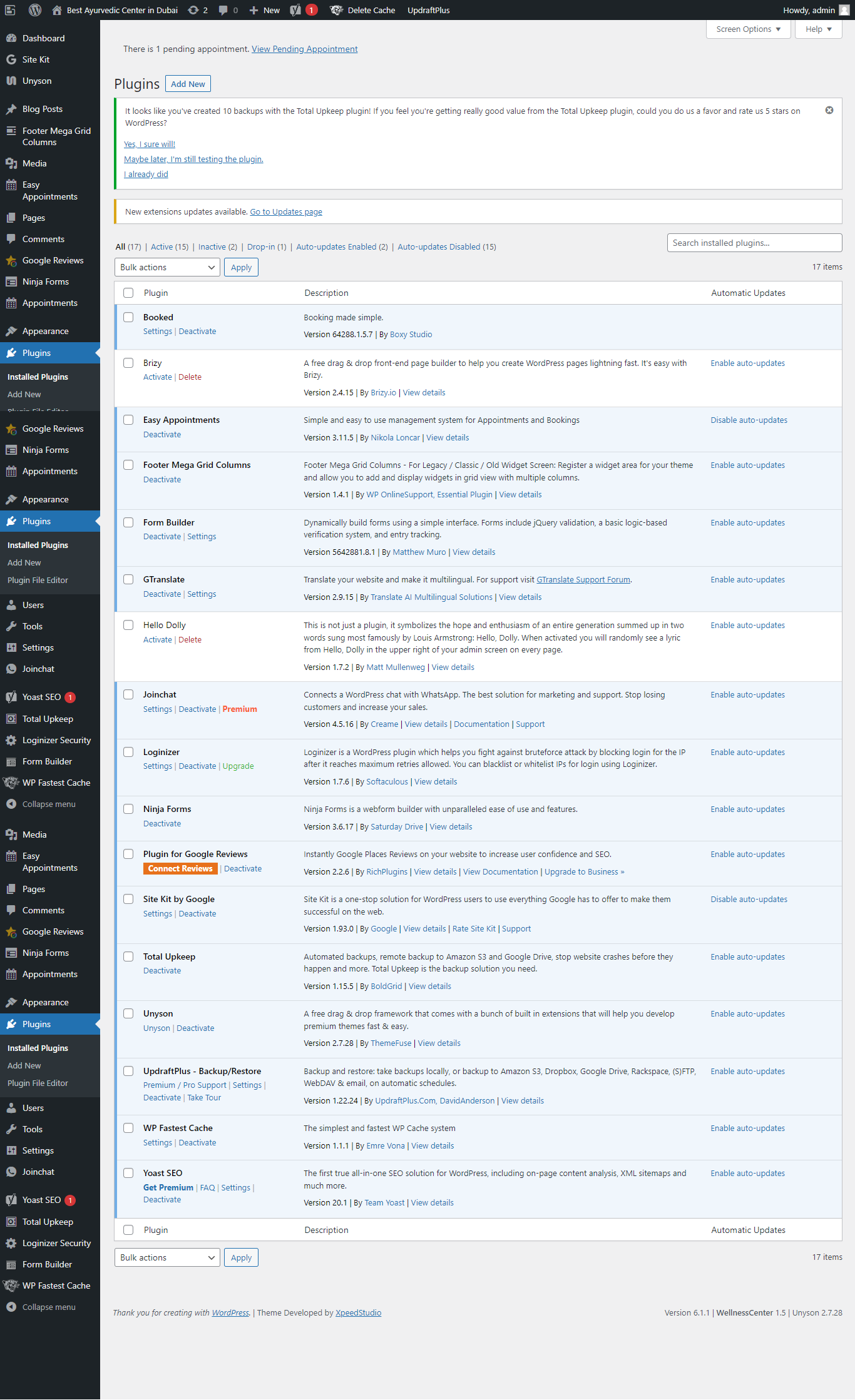
Task: Click the Add New button beside Plugins heading
Action: [x=188, y=84]
